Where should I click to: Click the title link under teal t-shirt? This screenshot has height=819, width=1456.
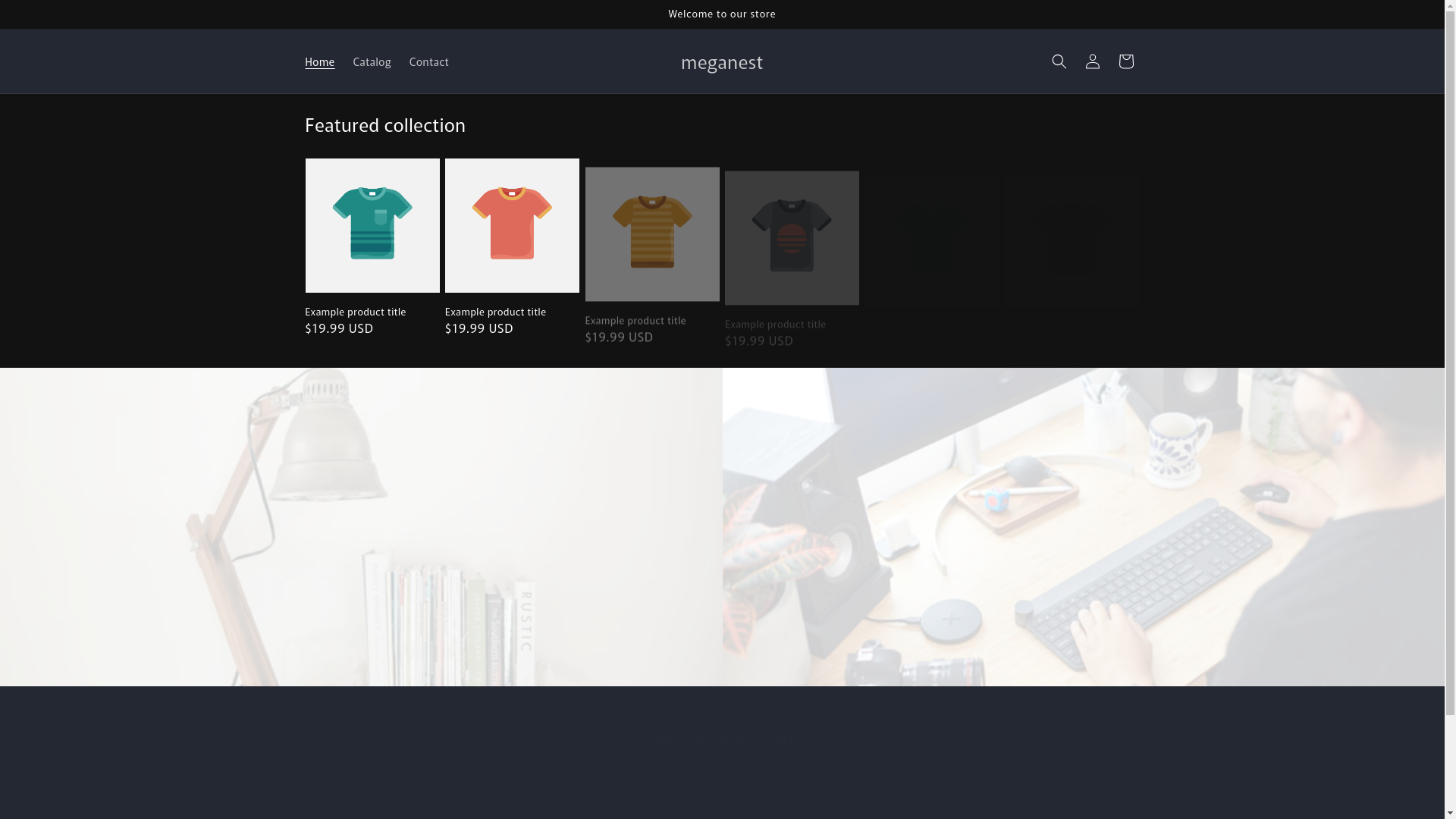(x=355, y=312)
